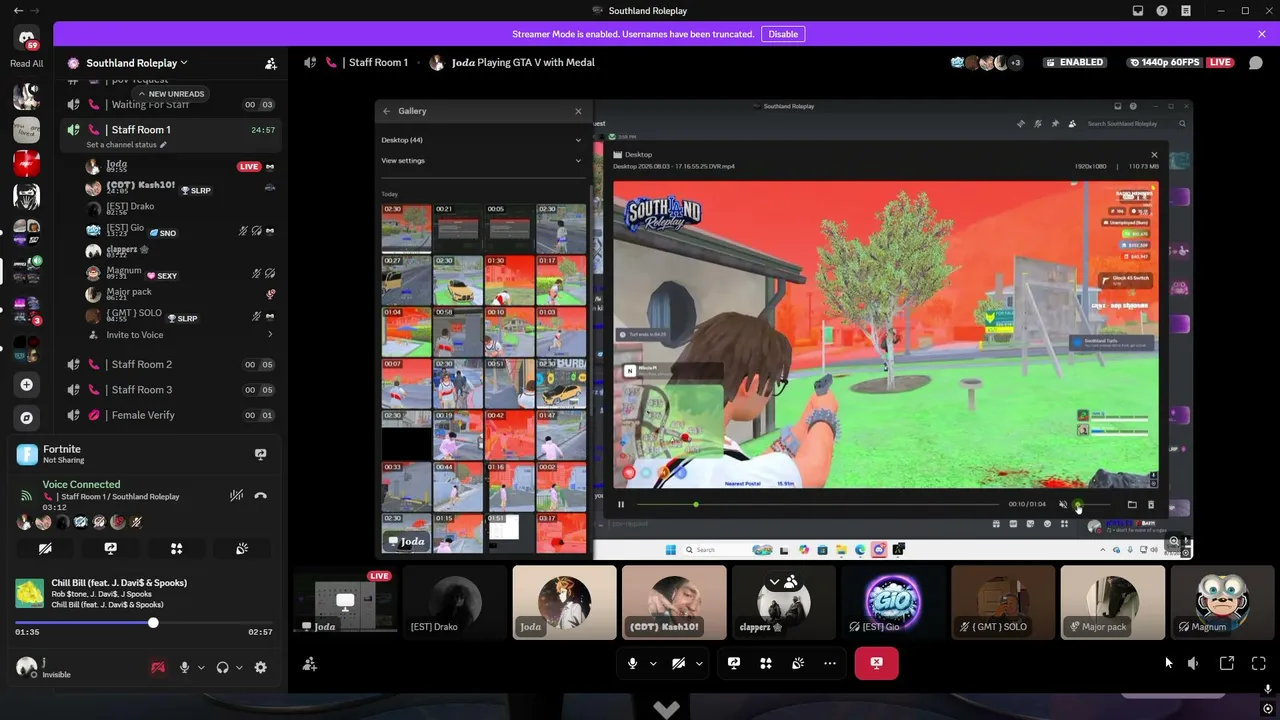
Task: Open Activities from the call control bar
Action: coord(766,663)
